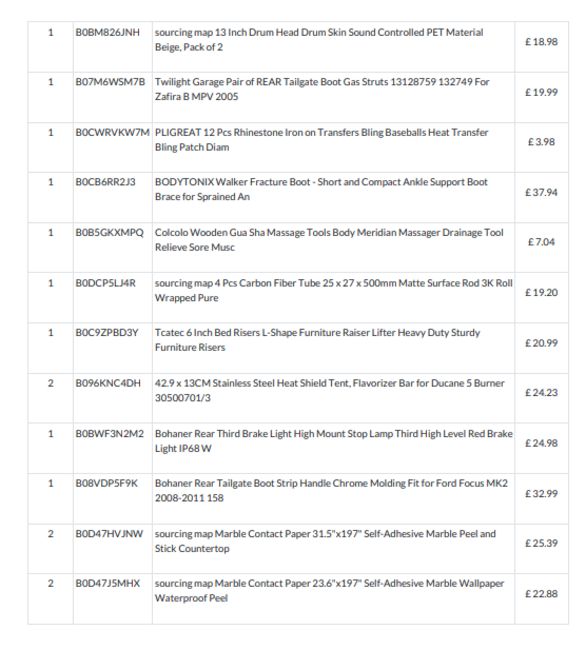Click the £3.98 price

click(x=541, y=142)
